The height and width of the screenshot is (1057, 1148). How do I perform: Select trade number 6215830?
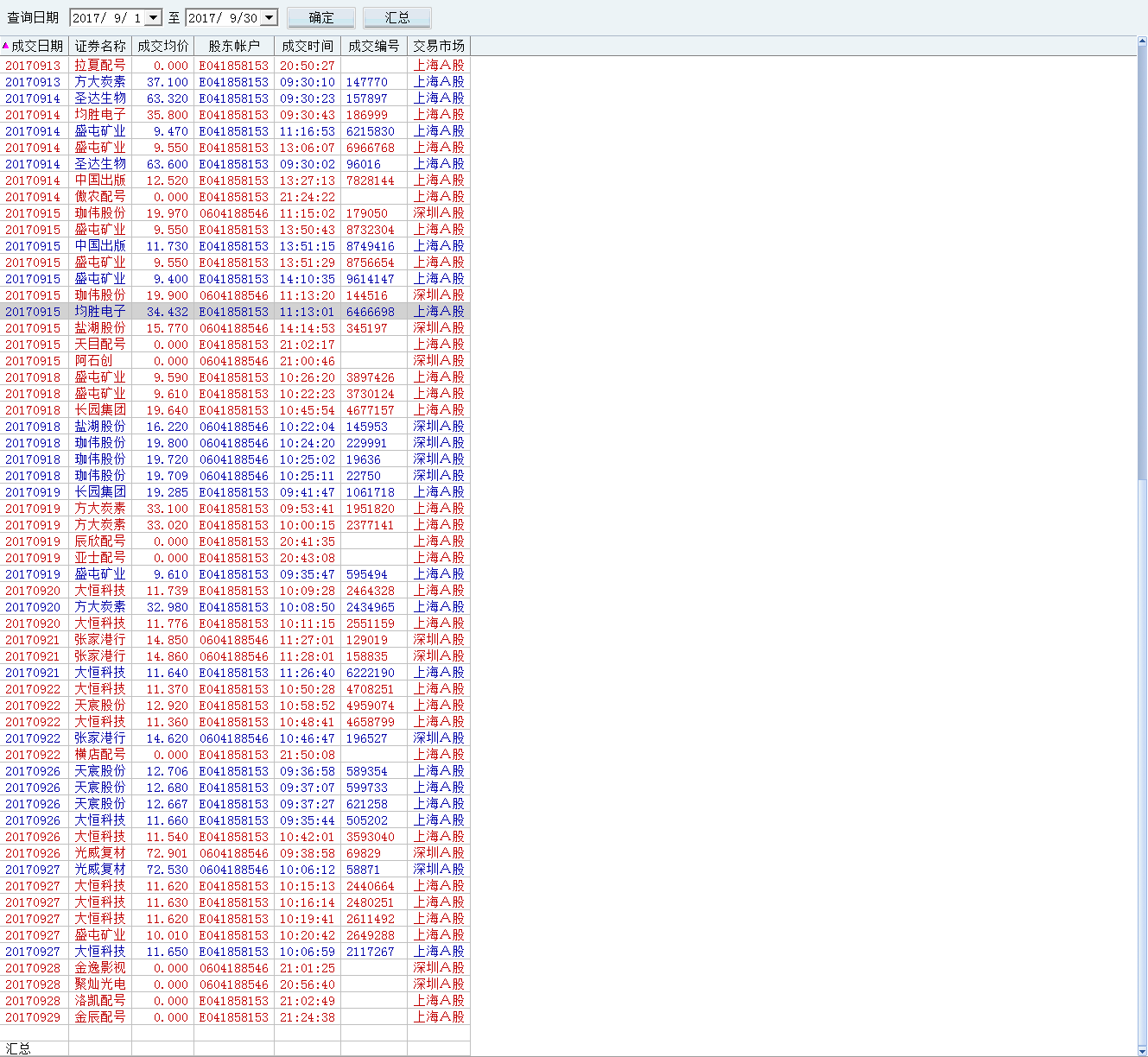click(371, 131)
